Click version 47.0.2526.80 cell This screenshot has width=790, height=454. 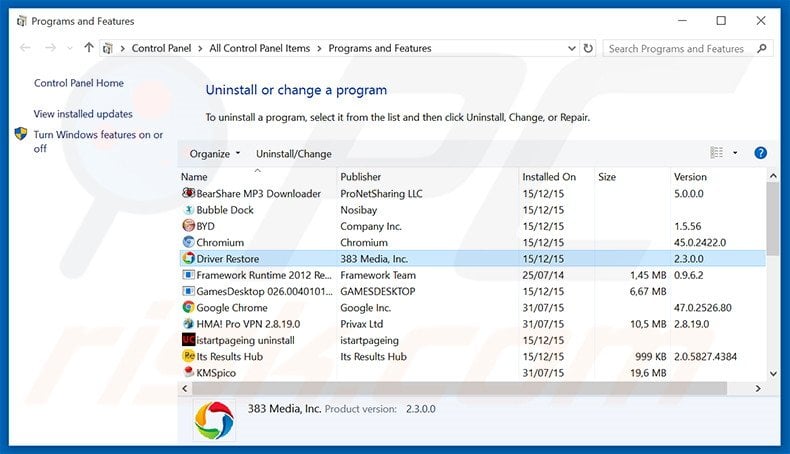click(703, 307)
